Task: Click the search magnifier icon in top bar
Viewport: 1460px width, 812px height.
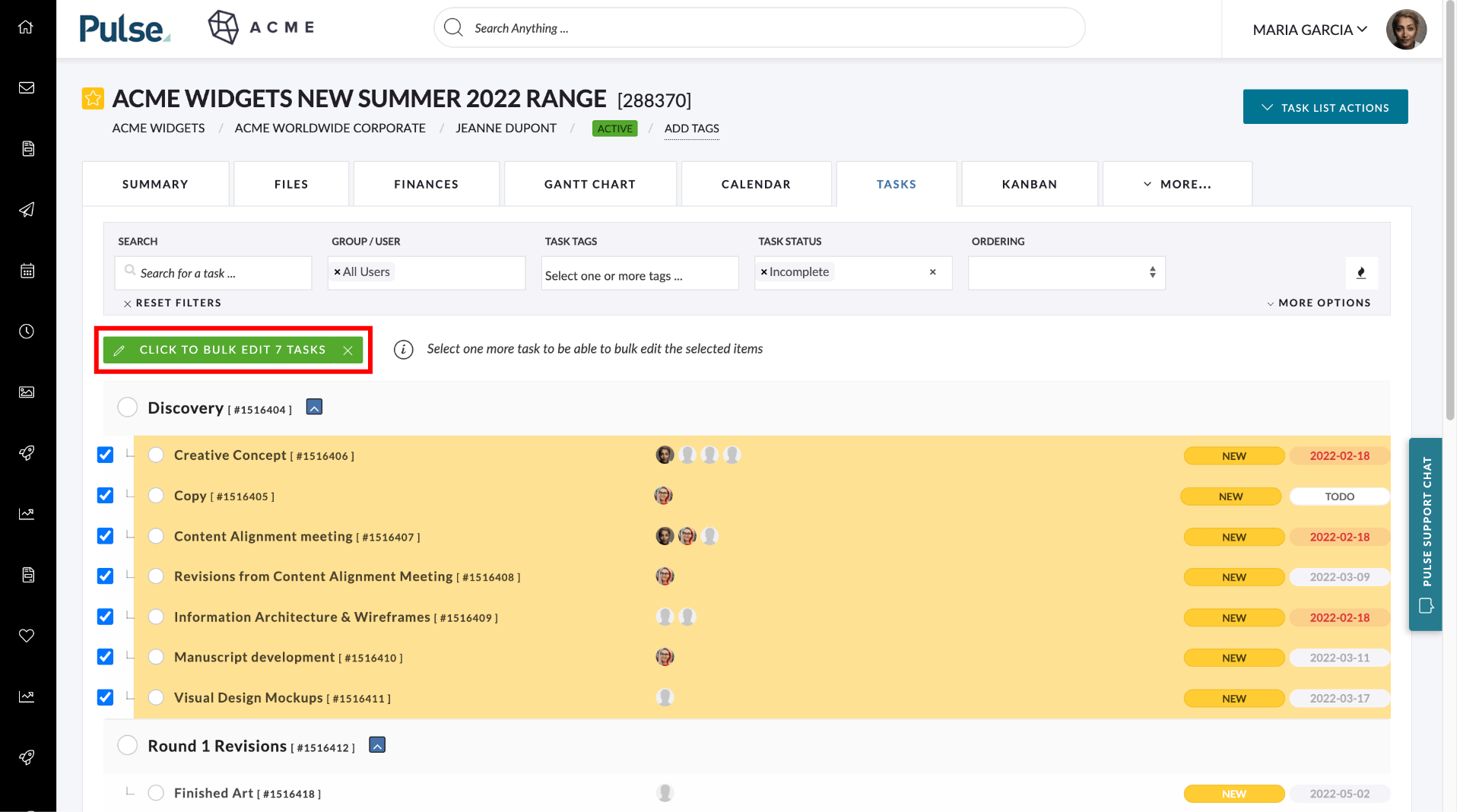Action: click(x=453, y=27)
